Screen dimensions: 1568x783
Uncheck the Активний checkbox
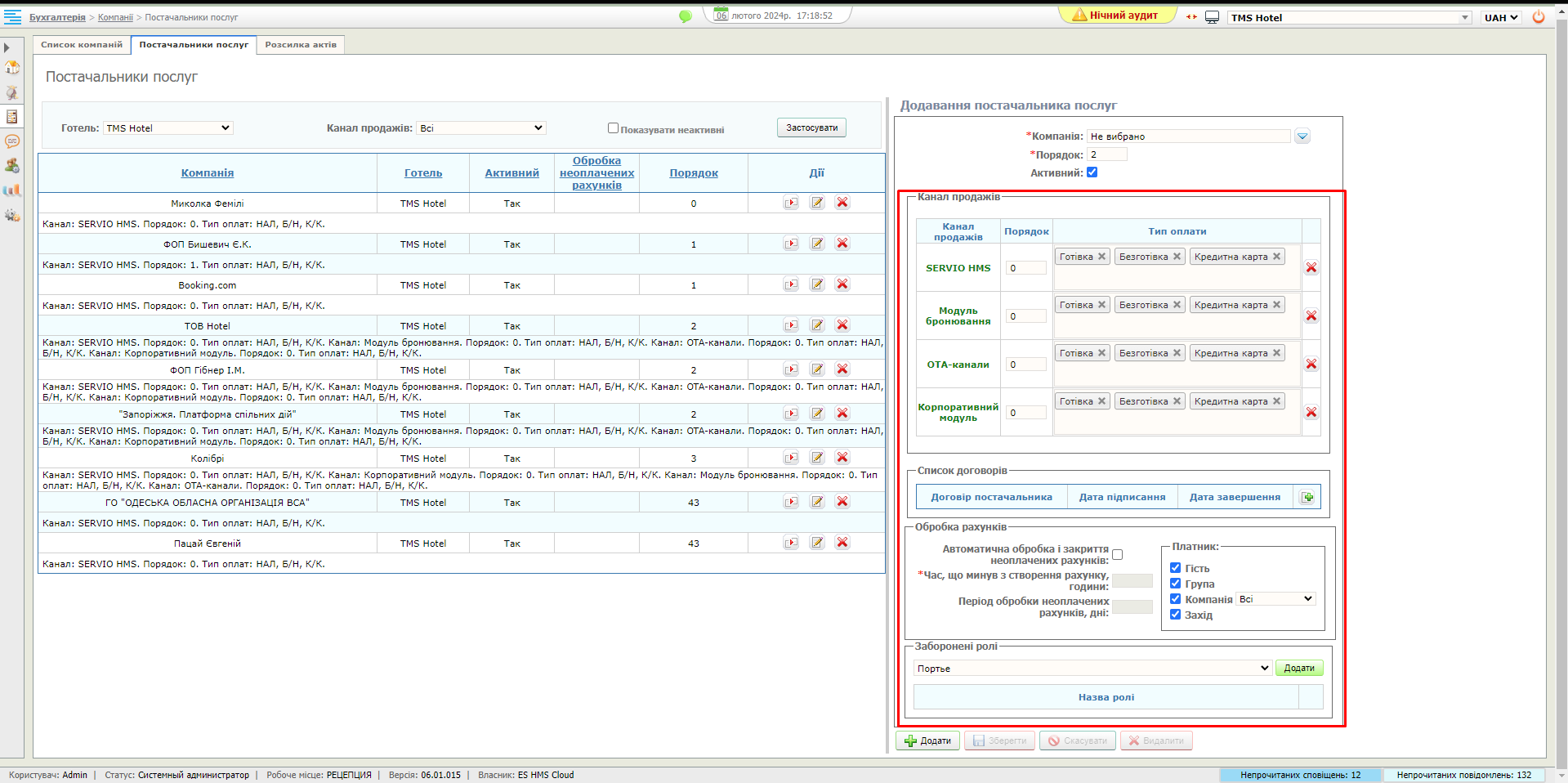point(1092,172)
